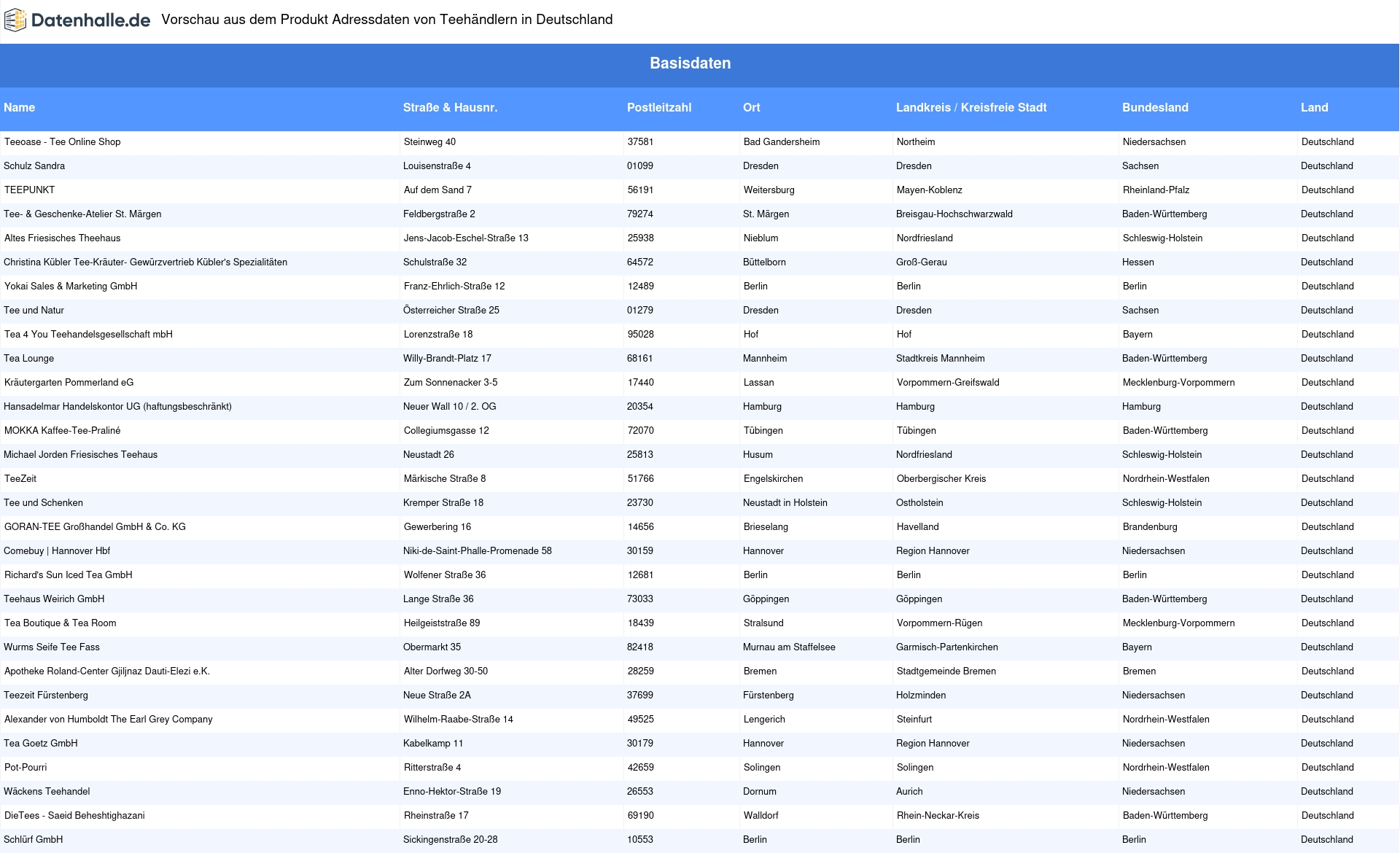The image size is (1400, 853).
Task: Click the postal code 82418
Action: [x=640, y=647]
